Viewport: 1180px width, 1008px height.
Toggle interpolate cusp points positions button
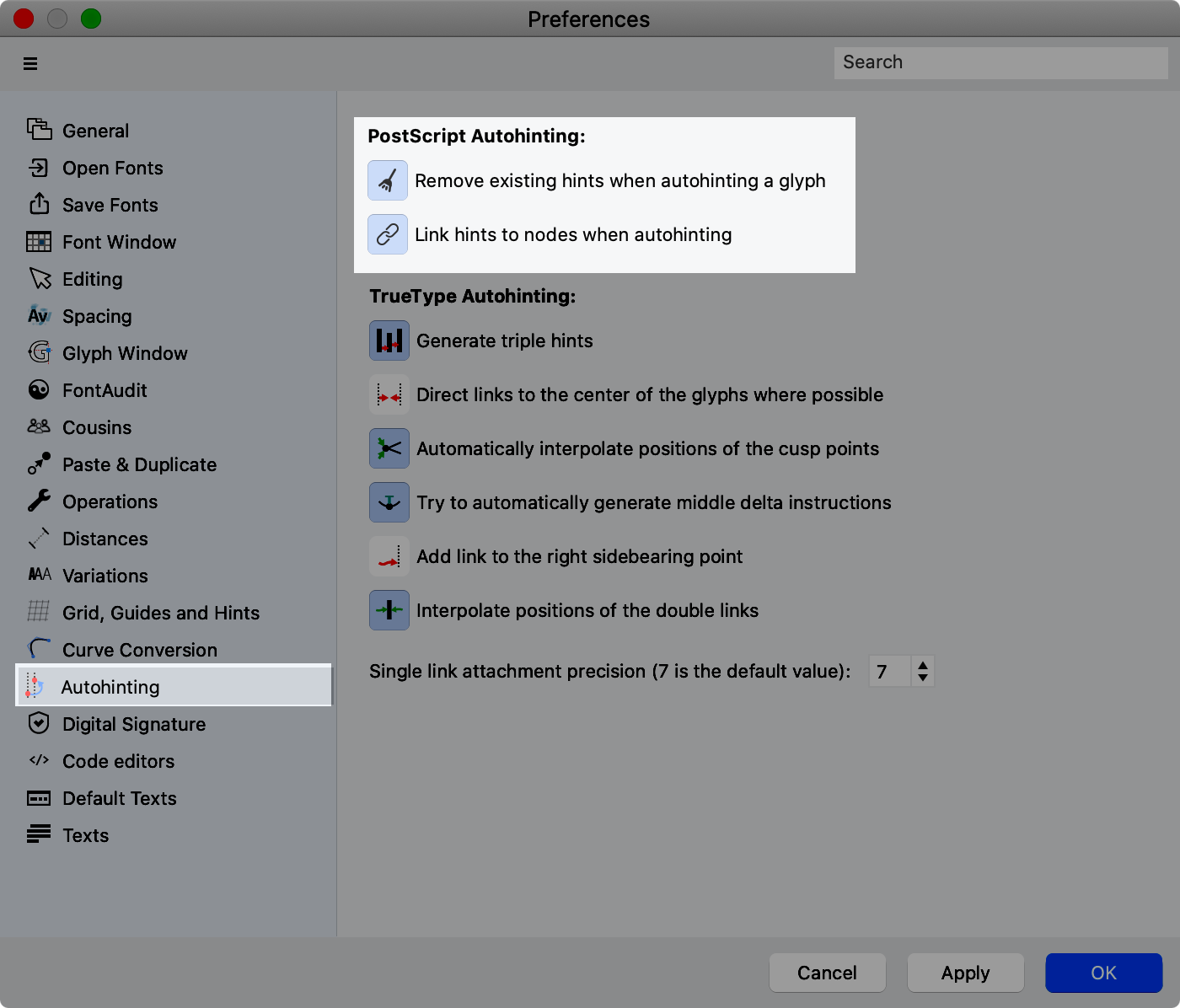[x=389, y=448]
